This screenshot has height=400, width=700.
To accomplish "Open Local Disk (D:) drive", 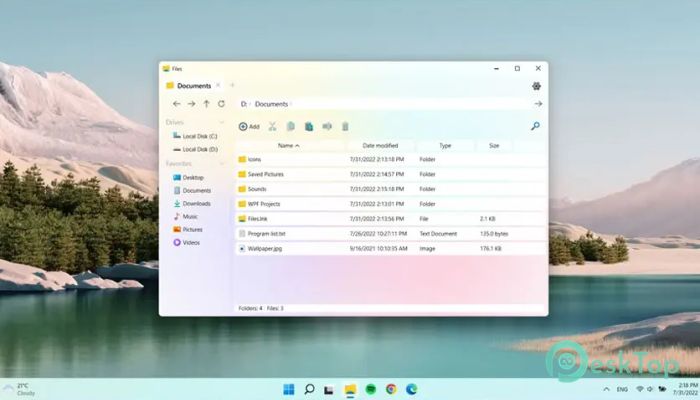I will pos(196,150).
